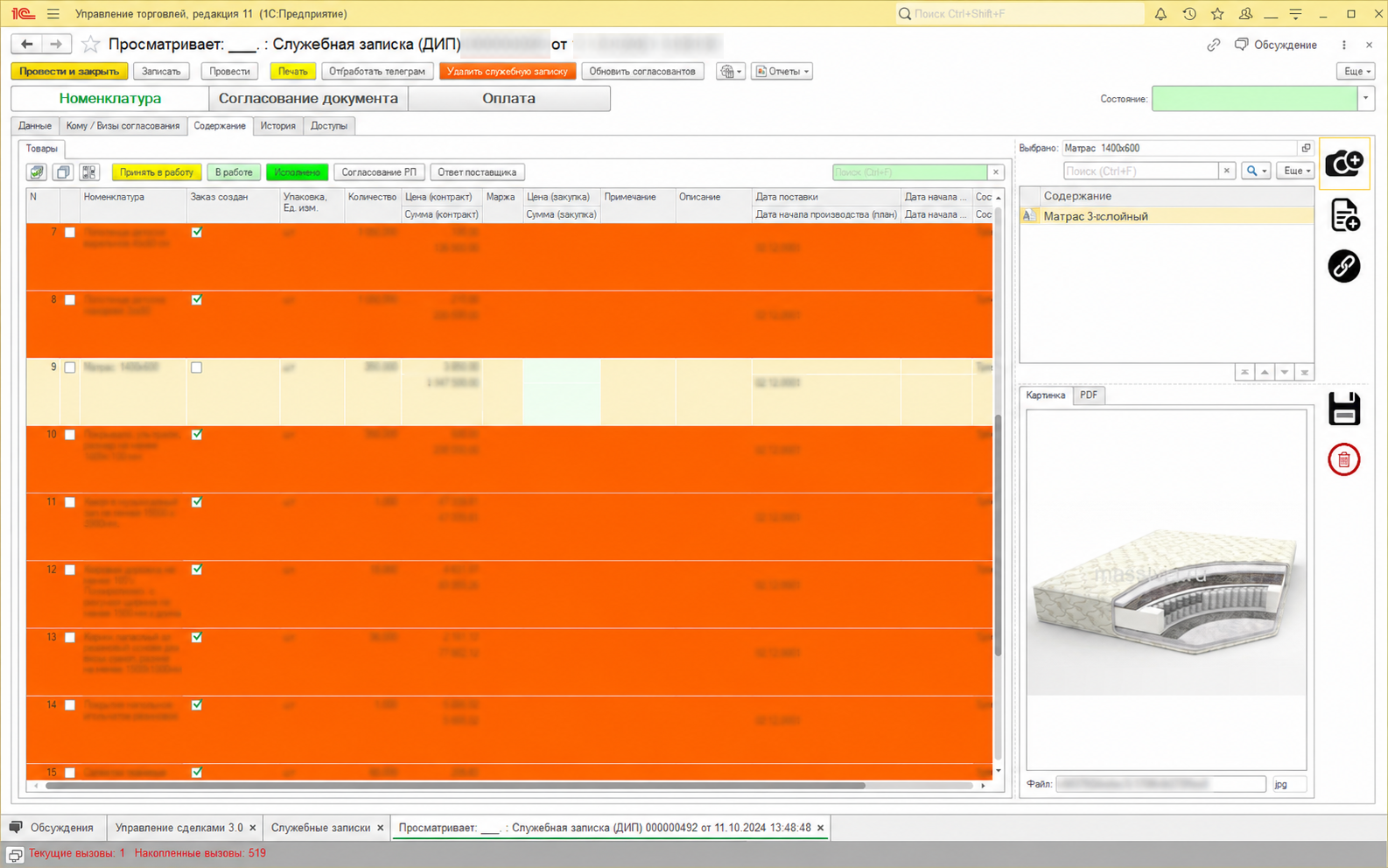Uncheck Заказ создан in row 13
Screen dimensions: 1388x868
(x=197, y=637)
